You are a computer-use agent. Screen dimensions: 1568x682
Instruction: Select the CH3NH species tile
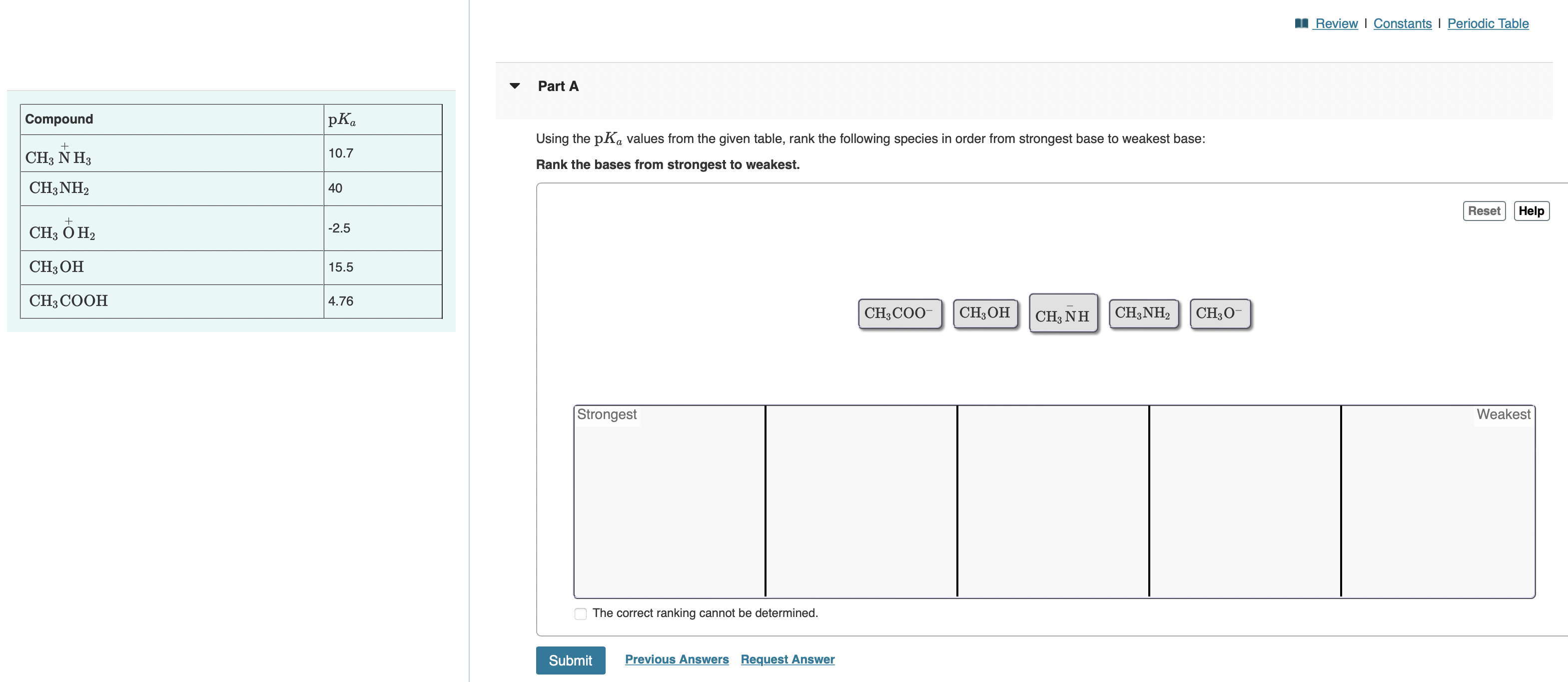coord(1063,314)
